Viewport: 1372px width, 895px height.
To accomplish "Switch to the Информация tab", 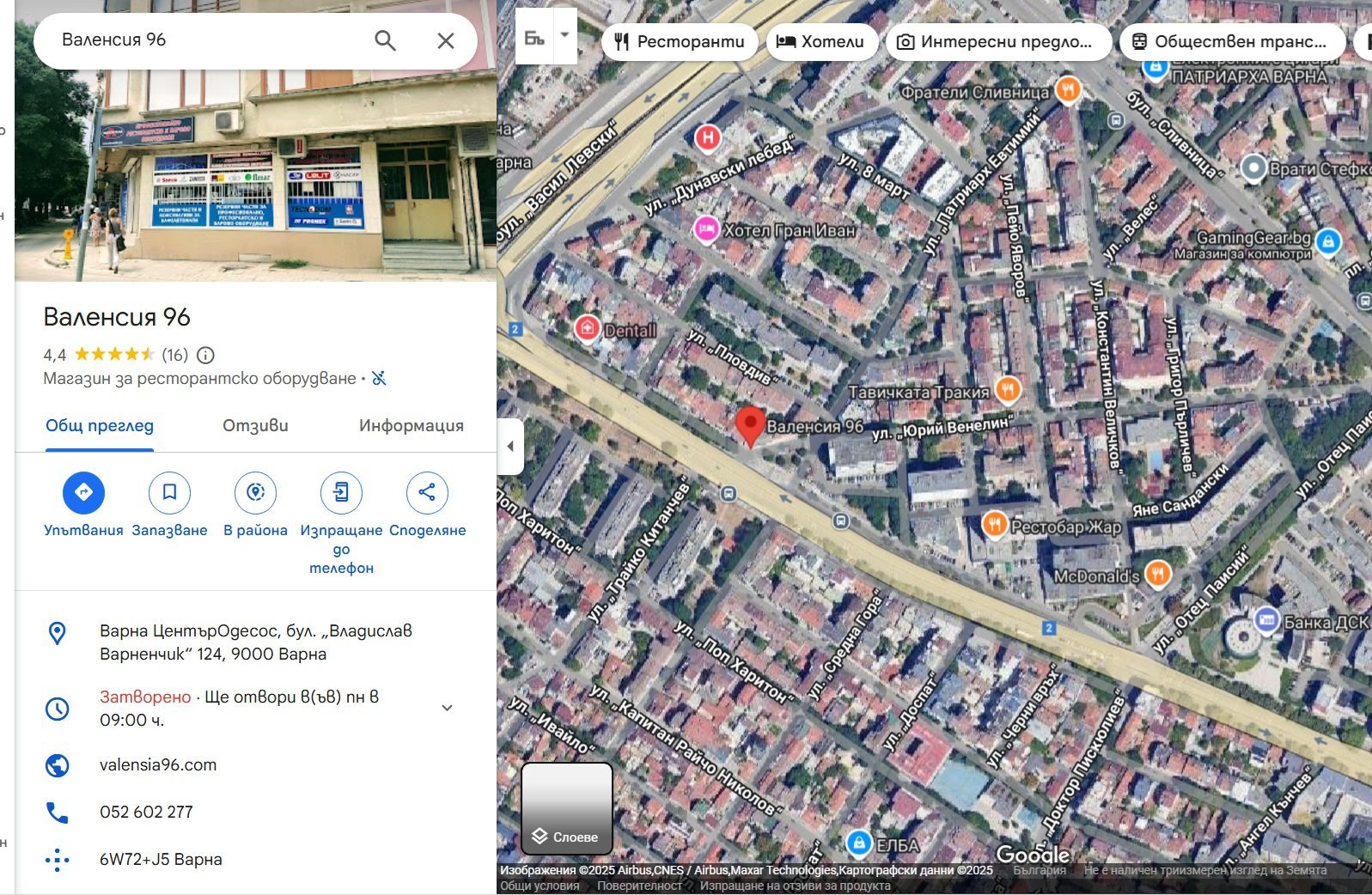I will (x=412, y=425).
